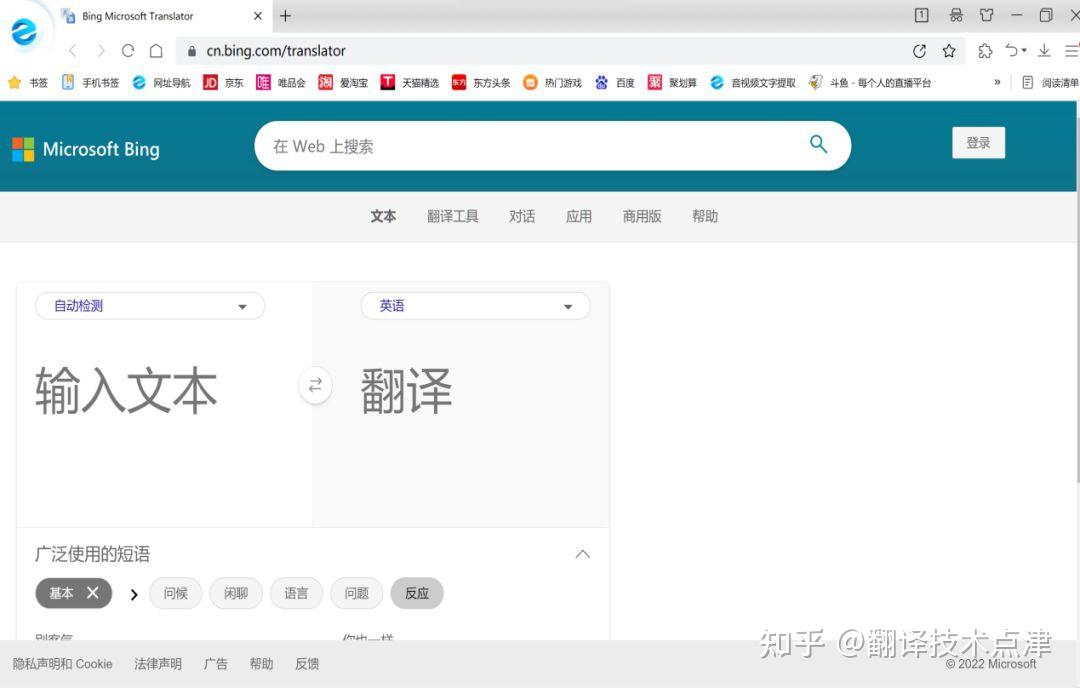
Task: Open the 隐私声明和Cookie link
Action: coord(62,663)
